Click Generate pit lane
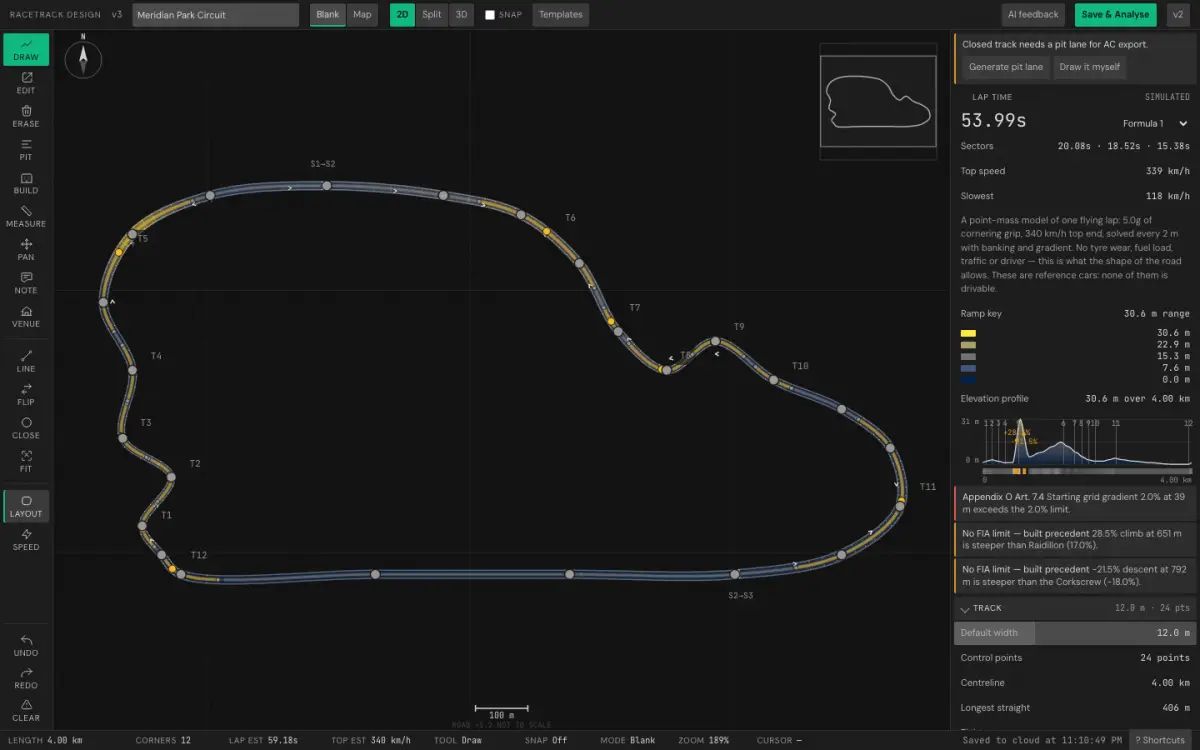This screenshot has height=750, width=1200. (x=1005, y=67)
